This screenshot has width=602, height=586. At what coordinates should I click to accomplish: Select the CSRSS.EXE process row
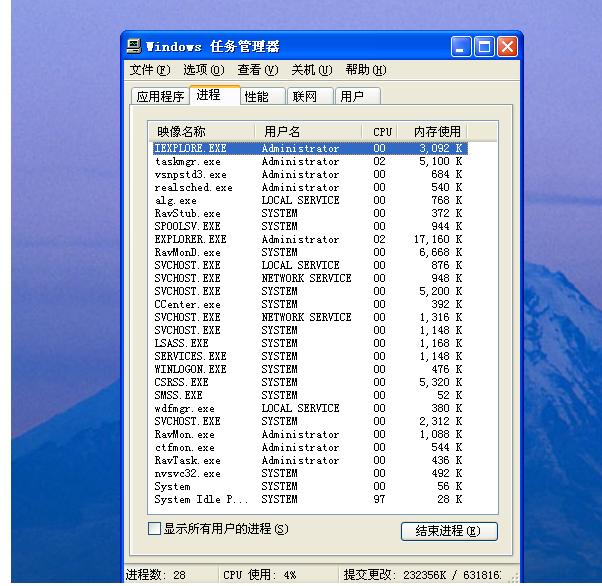(x=310, y=382)
